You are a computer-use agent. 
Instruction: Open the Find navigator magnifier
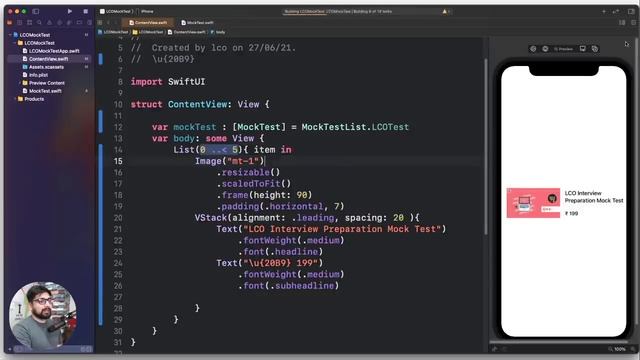tap(39, 22)
